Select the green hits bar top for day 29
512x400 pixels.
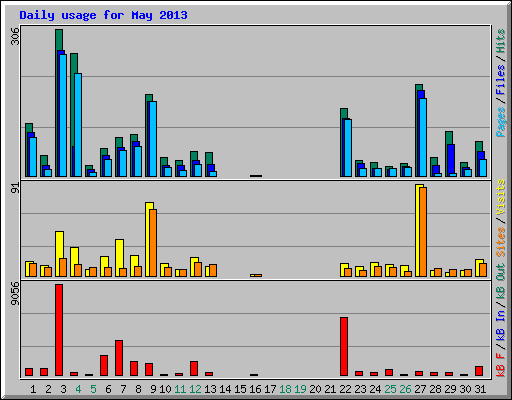pos(449,138)
